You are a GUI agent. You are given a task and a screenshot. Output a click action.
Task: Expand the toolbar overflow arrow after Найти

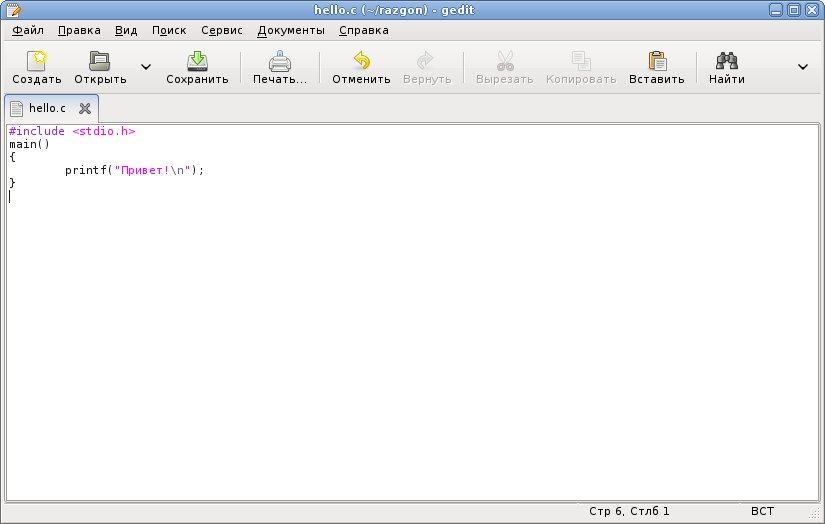click(x=803, y=67)
